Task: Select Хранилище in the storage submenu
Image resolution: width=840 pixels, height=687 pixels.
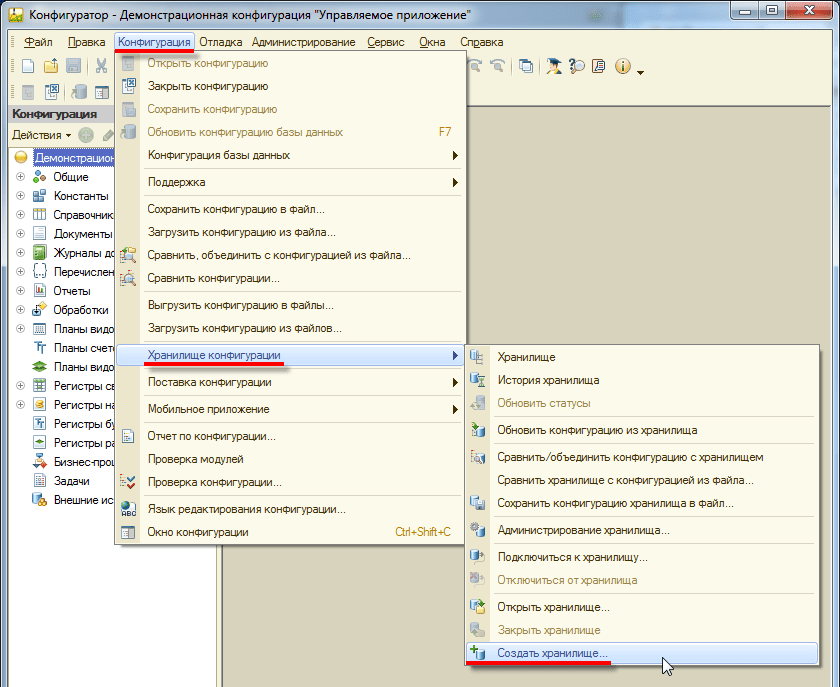Action: click(642, 357)
